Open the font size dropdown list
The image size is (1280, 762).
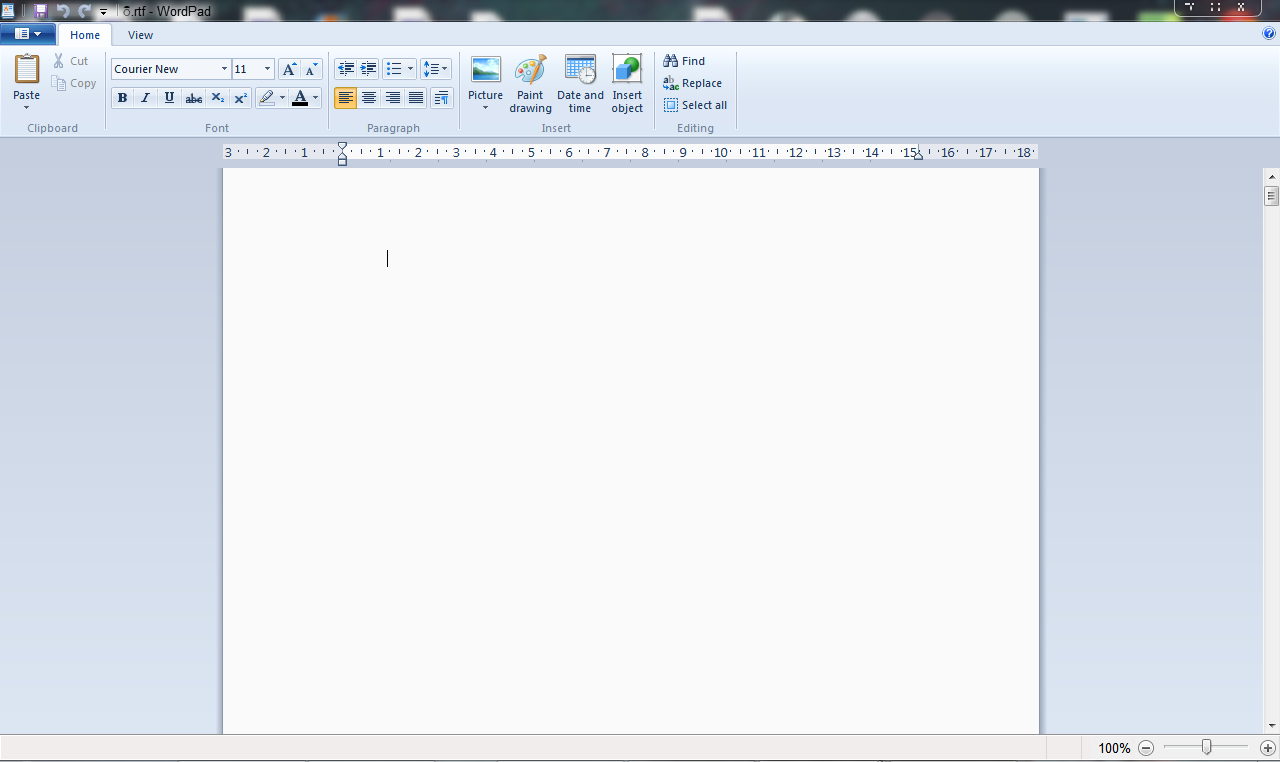267,69
